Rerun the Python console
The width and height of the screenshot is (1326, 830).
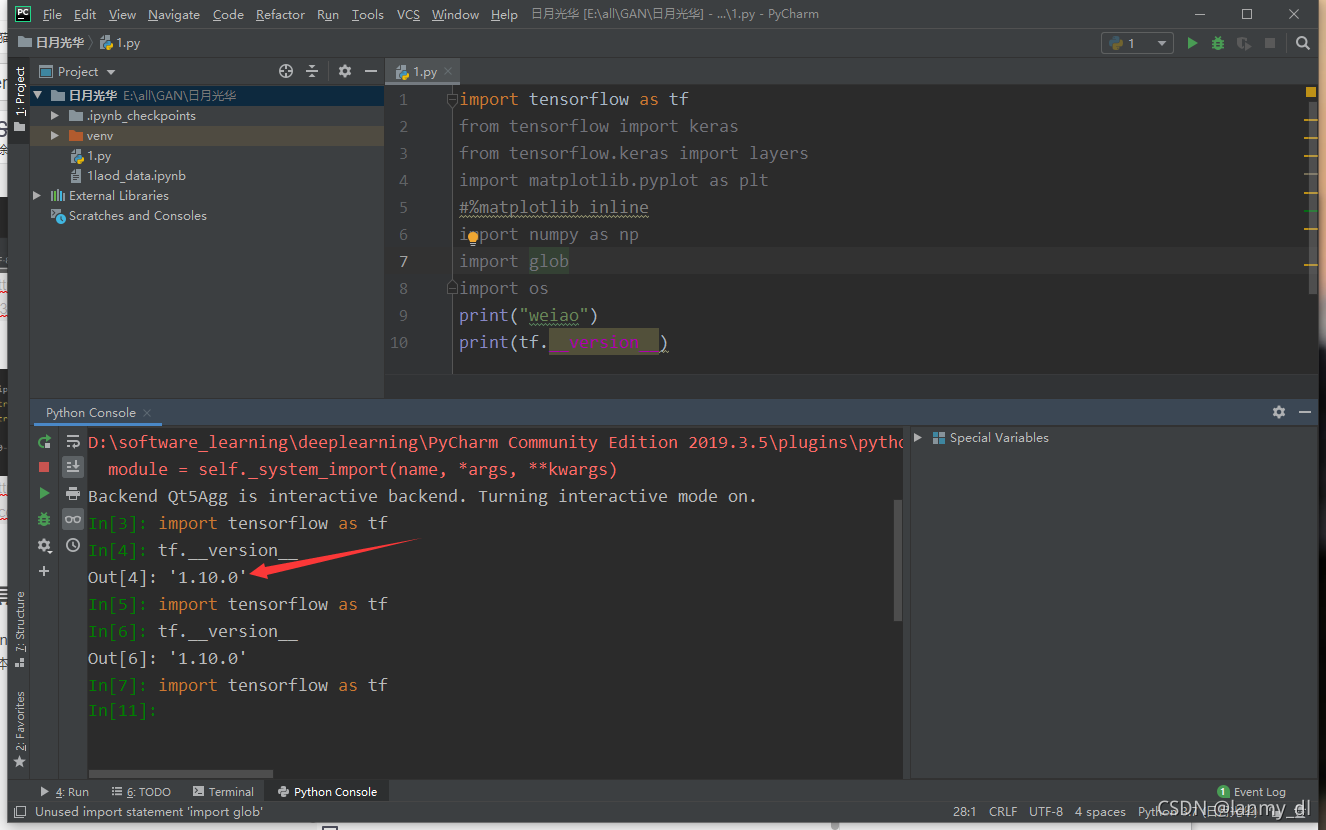[44, 441]
